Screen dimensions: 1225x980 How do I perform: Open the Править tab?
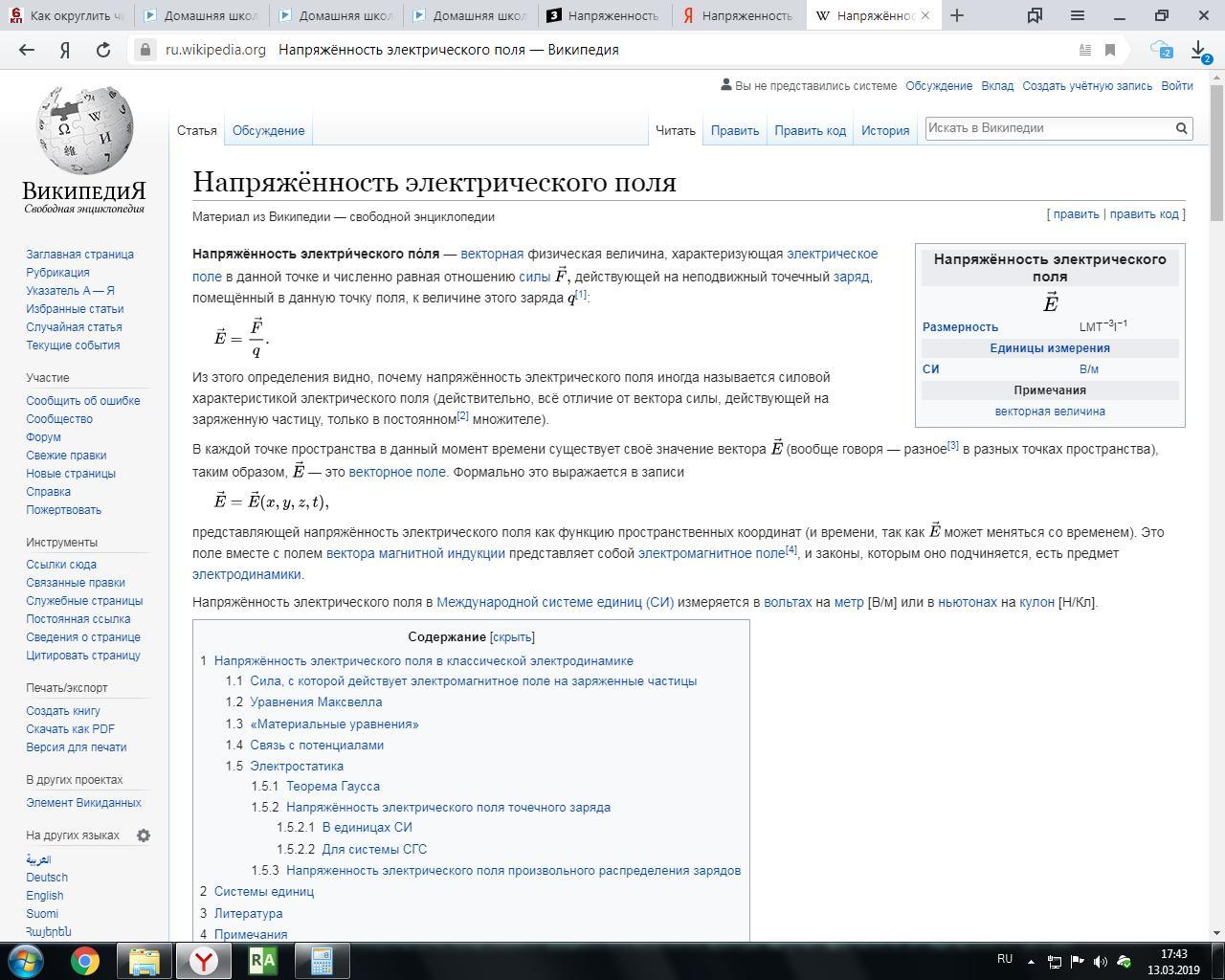click(735, 130)
